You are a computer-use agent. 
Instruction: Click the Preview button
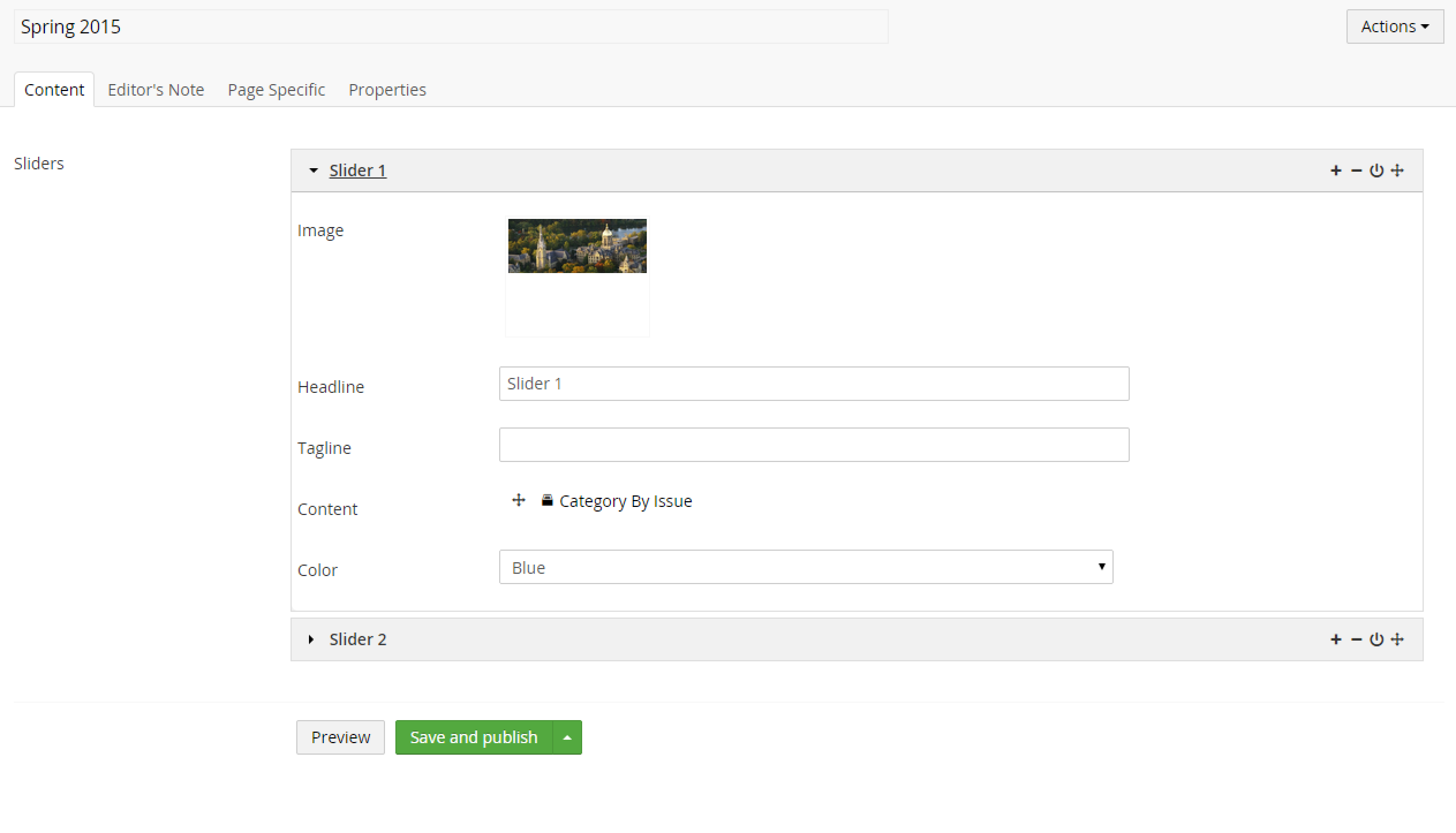click(340, 737)
